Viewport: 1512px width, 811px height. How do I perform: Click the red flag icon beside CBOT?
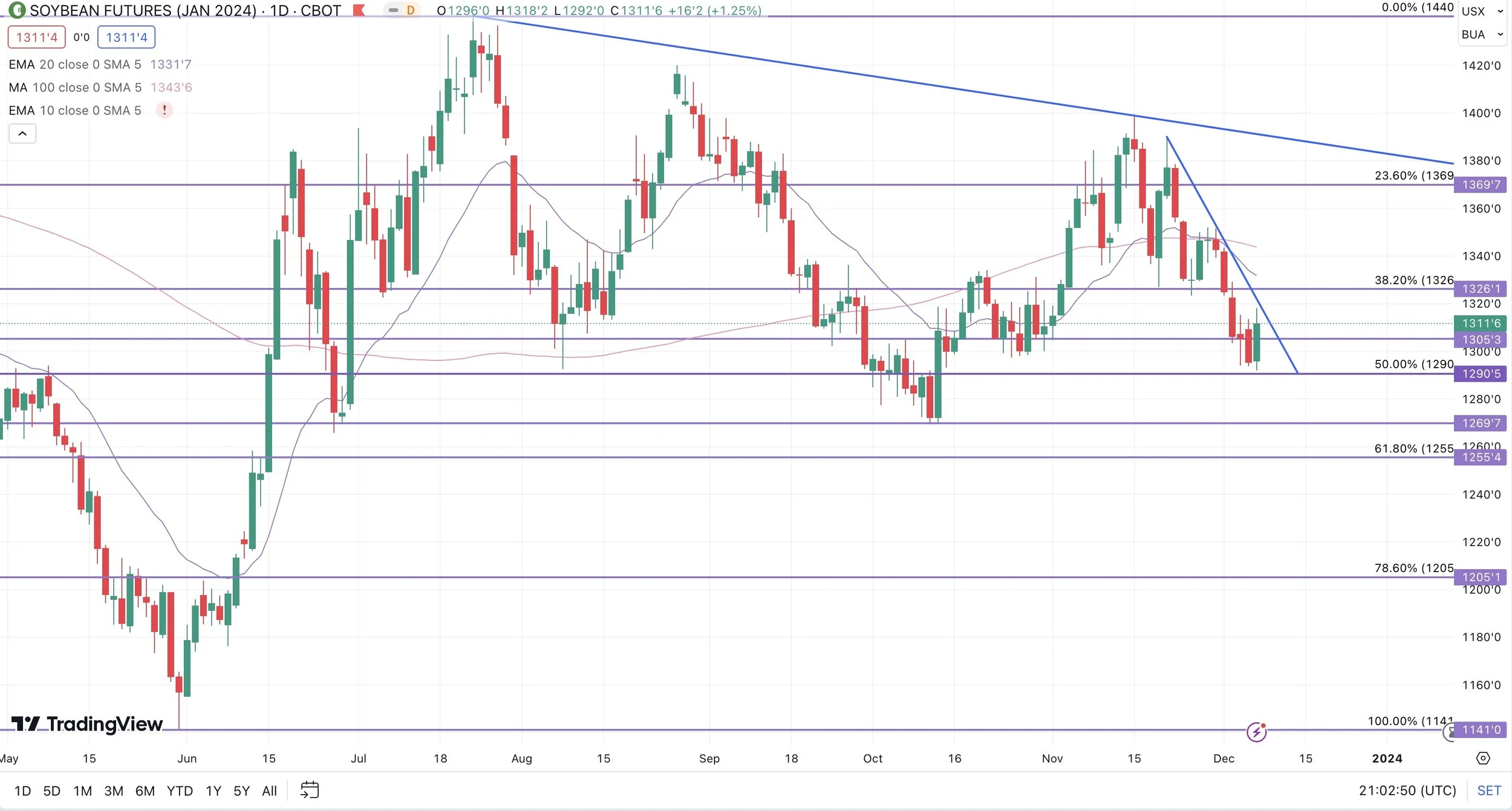tap(359, 10)
